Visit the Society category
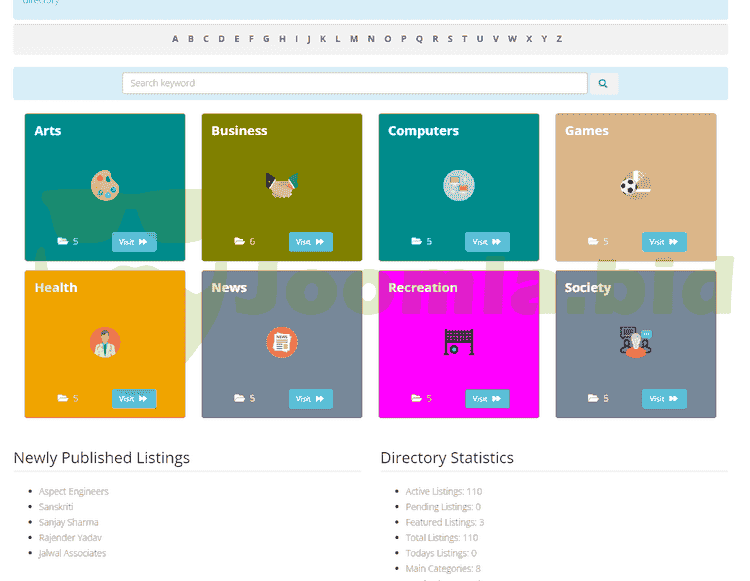 pos(664,399)
